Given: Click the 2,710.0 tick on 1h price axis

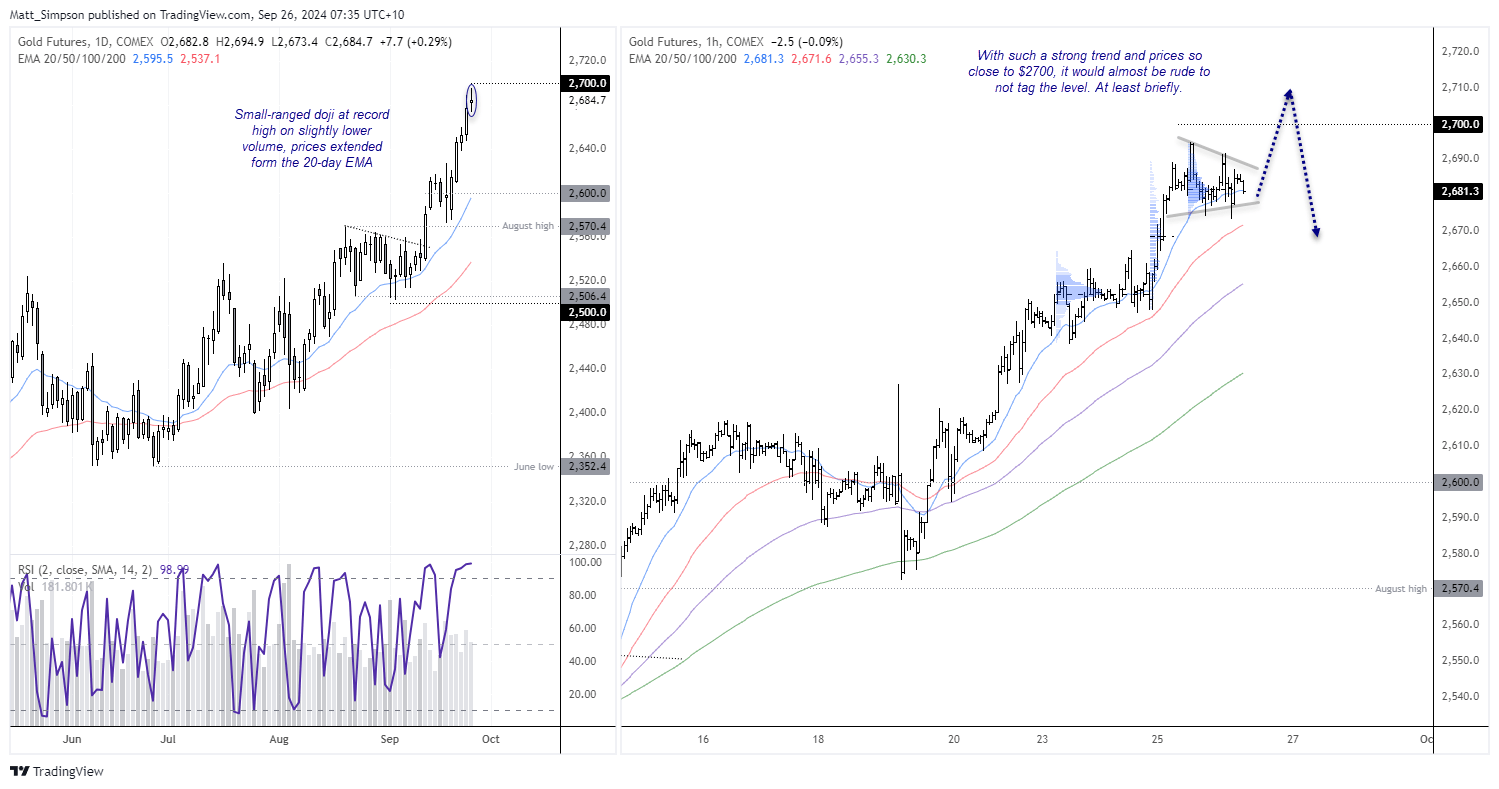Looking at the screenshot, I should coord(1462,87).
